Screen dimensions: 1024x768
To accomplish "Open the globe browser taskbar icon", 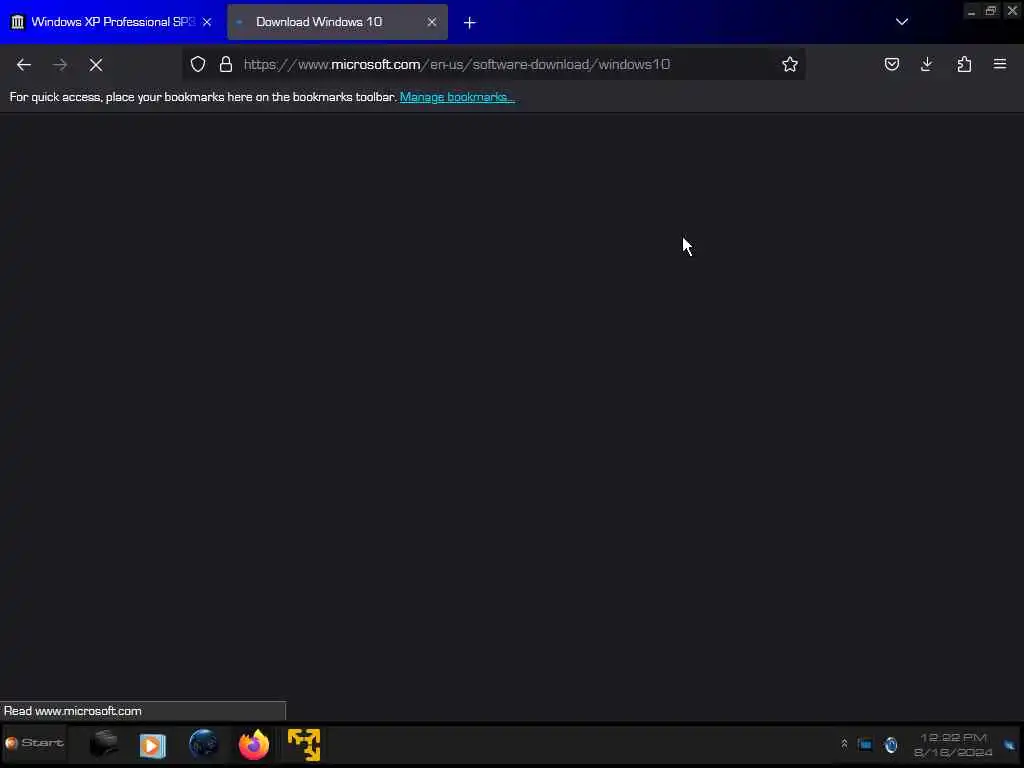I will (x=203, y=744).
